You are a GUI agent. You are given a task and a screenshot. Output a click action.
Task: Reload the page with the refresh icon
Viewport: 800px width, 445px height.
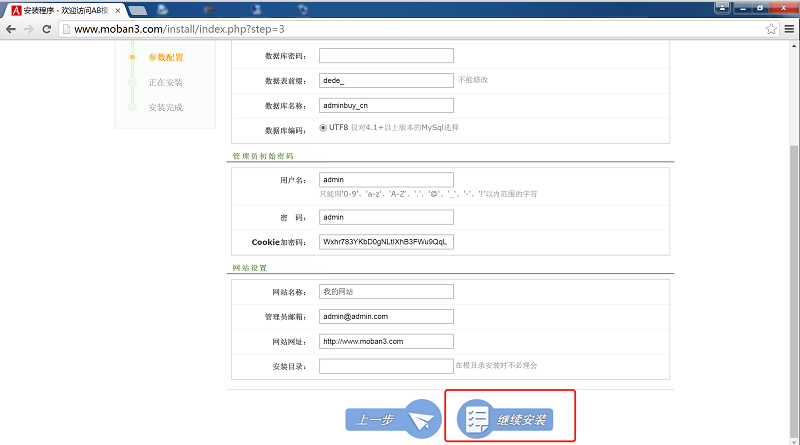[x=48, y=29]
